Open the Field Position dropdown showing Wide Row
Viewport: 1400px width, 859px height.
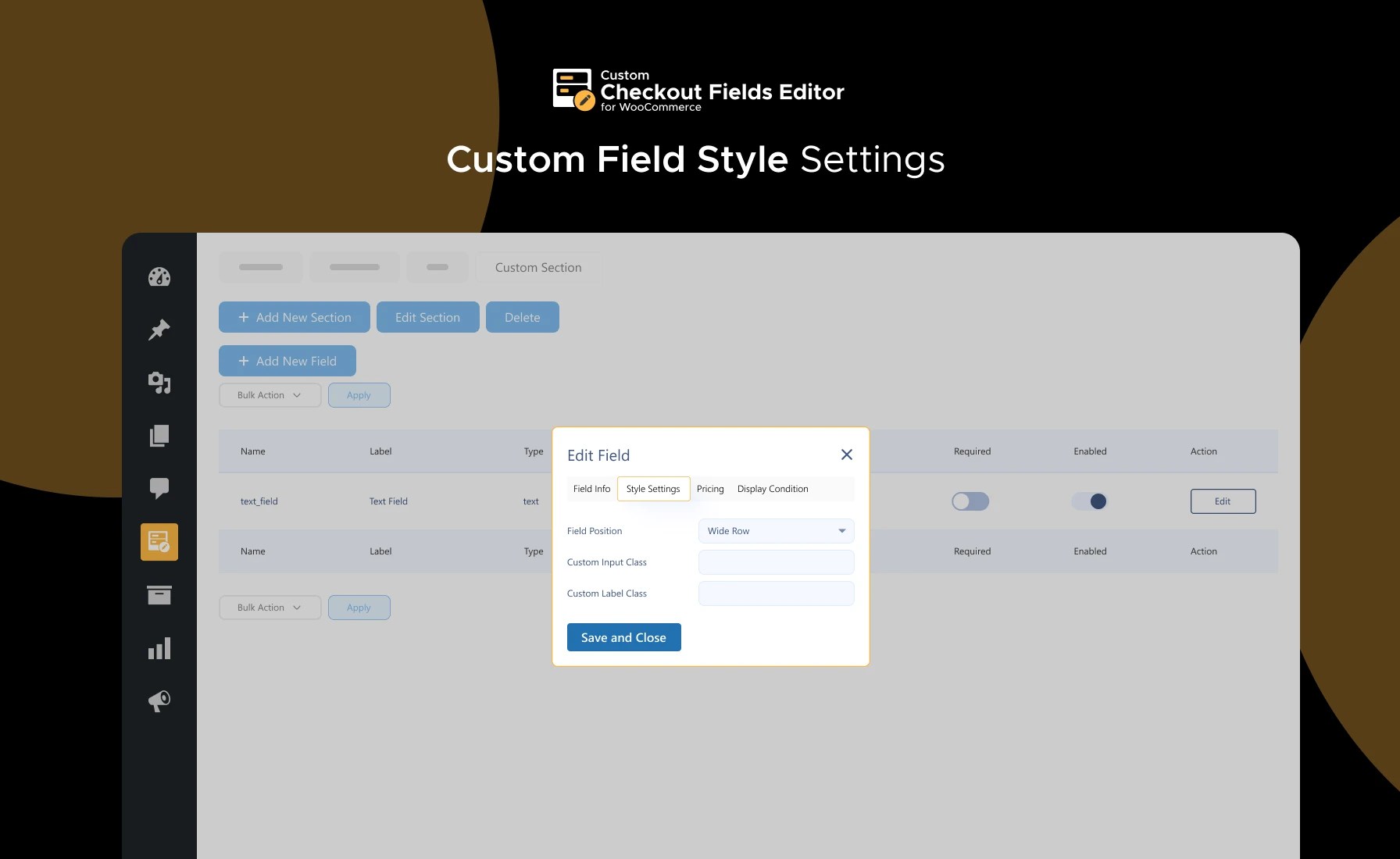(x=776, y=530)
